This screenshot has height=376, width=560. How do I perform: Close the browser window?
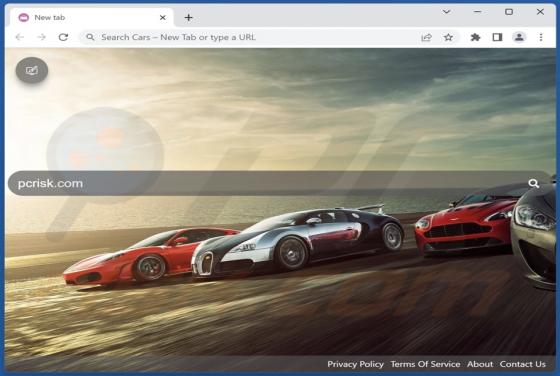tap(540, 12)
